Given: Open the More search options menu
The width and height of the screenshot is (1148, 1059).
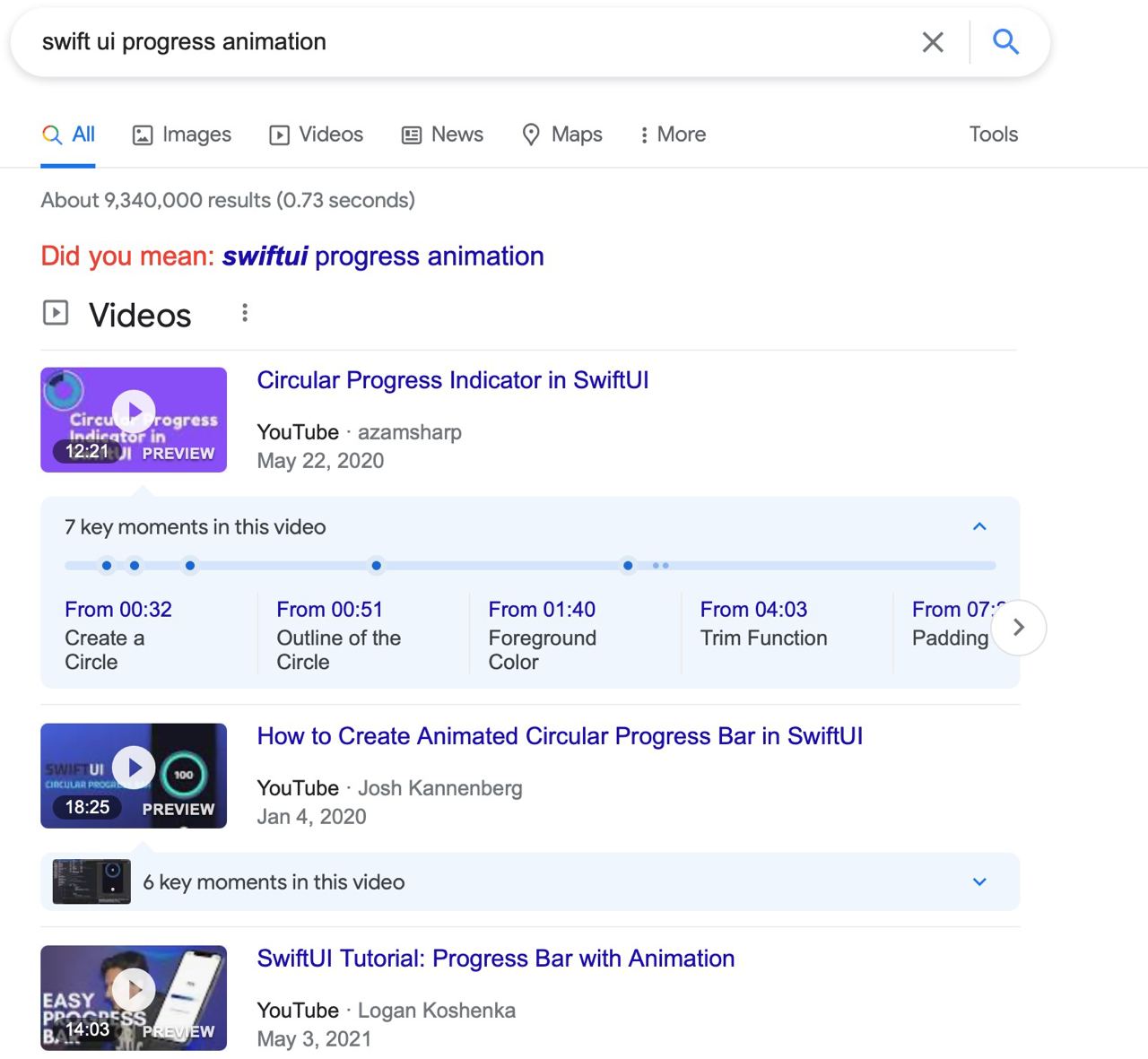Looking at the screenshot, I should (673, 135).
